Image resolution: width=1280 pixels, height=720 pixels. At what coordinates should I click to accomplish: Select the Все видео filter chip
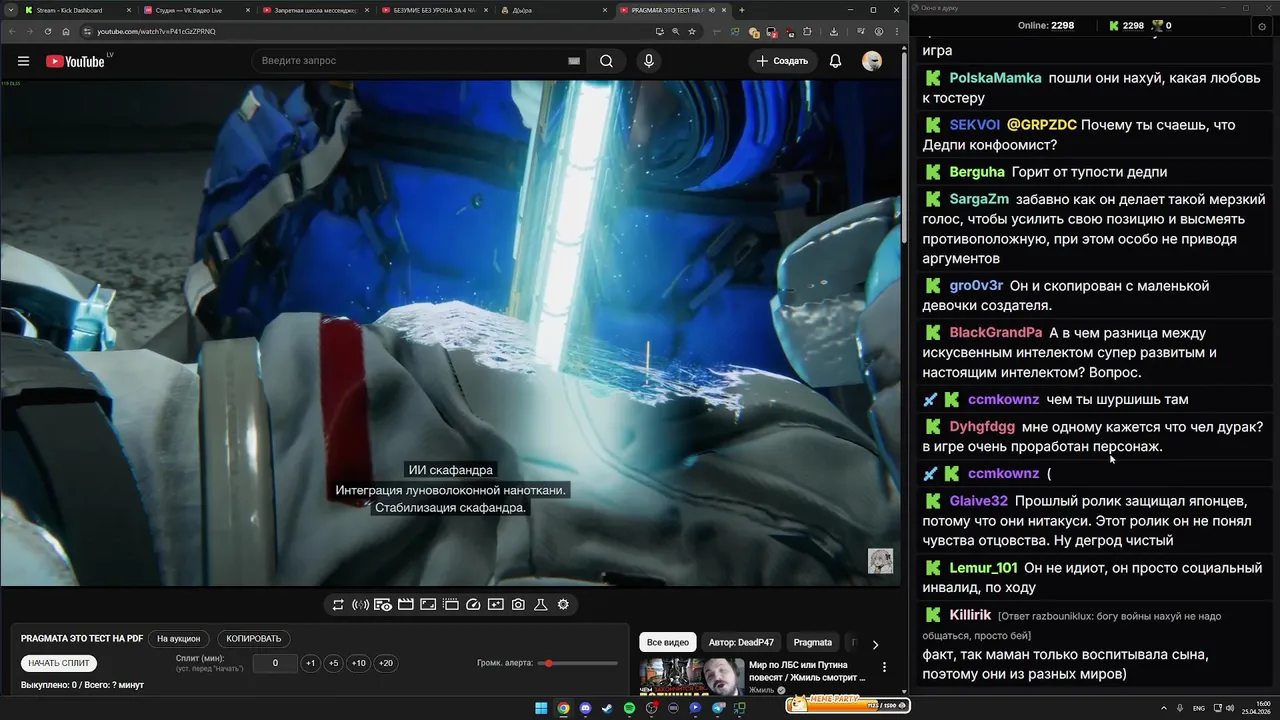pos(667,642)
